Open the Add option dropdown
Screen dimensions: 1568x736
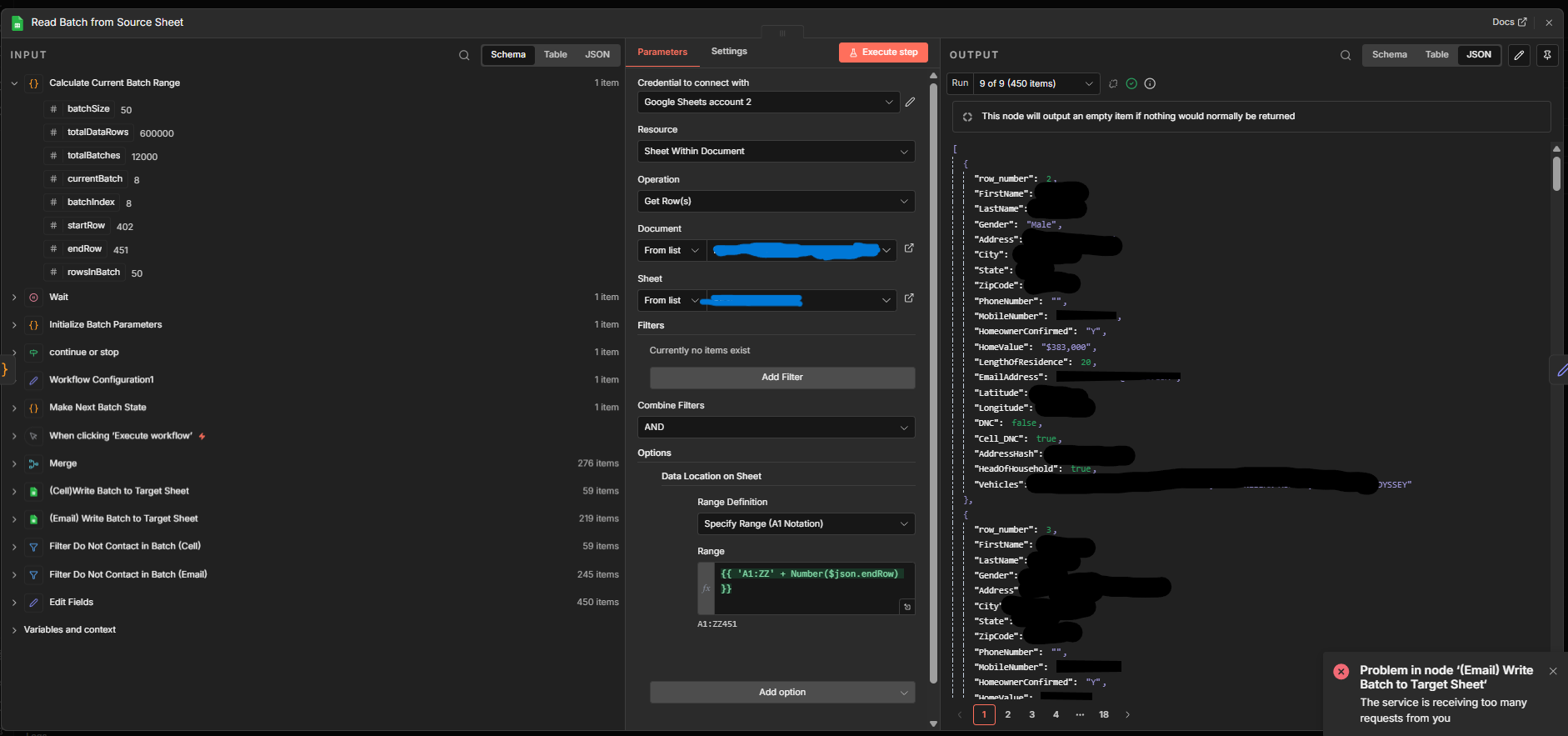782,692
